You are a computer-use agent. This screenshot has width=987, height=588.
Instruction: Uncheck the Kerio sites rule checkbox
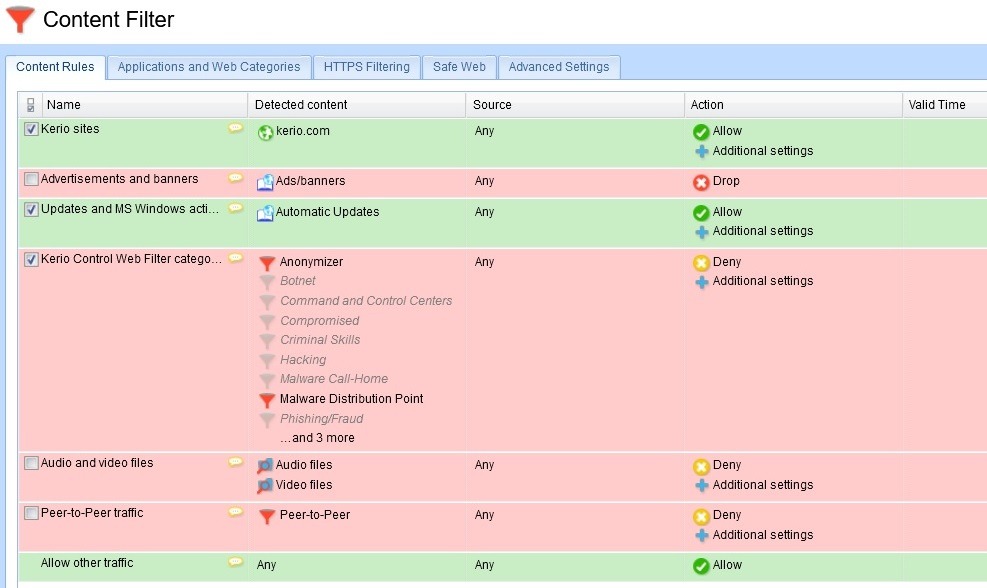coord(32,129)
